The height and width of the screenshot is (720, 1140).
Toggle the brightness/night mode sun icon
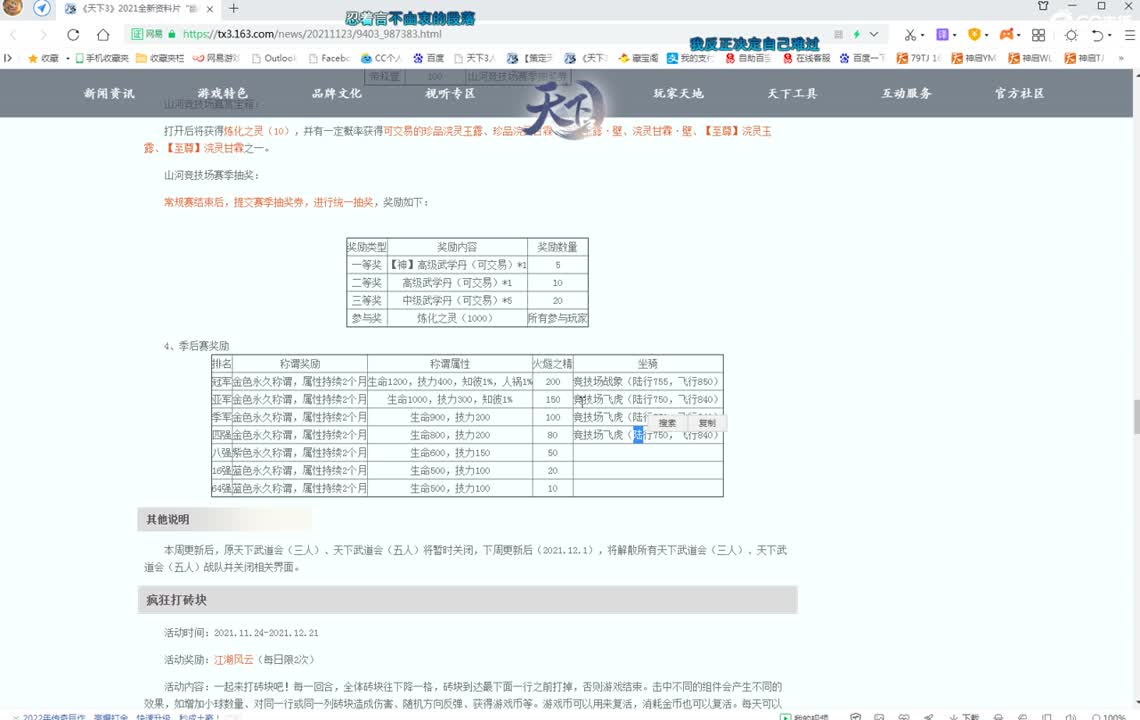coord(1071,35)
